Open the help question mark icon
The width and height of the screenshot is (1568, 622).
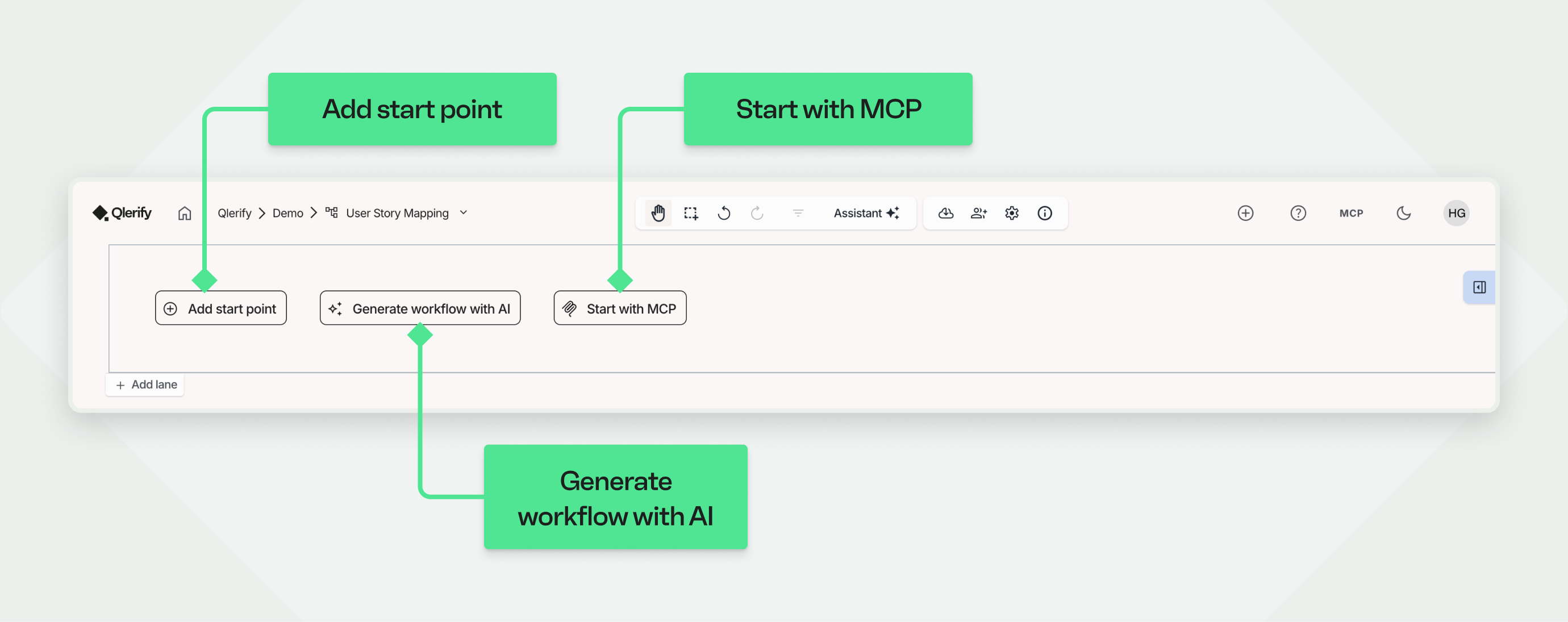(x=1298, y=213)
